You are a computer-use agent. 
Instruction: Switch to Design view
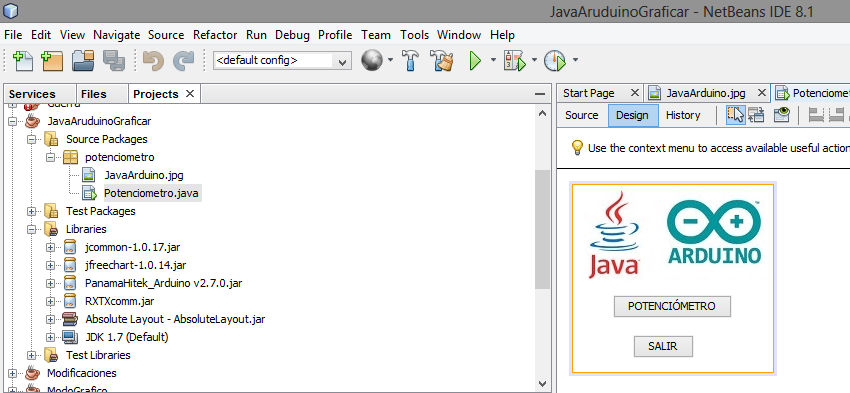(632, 115)
